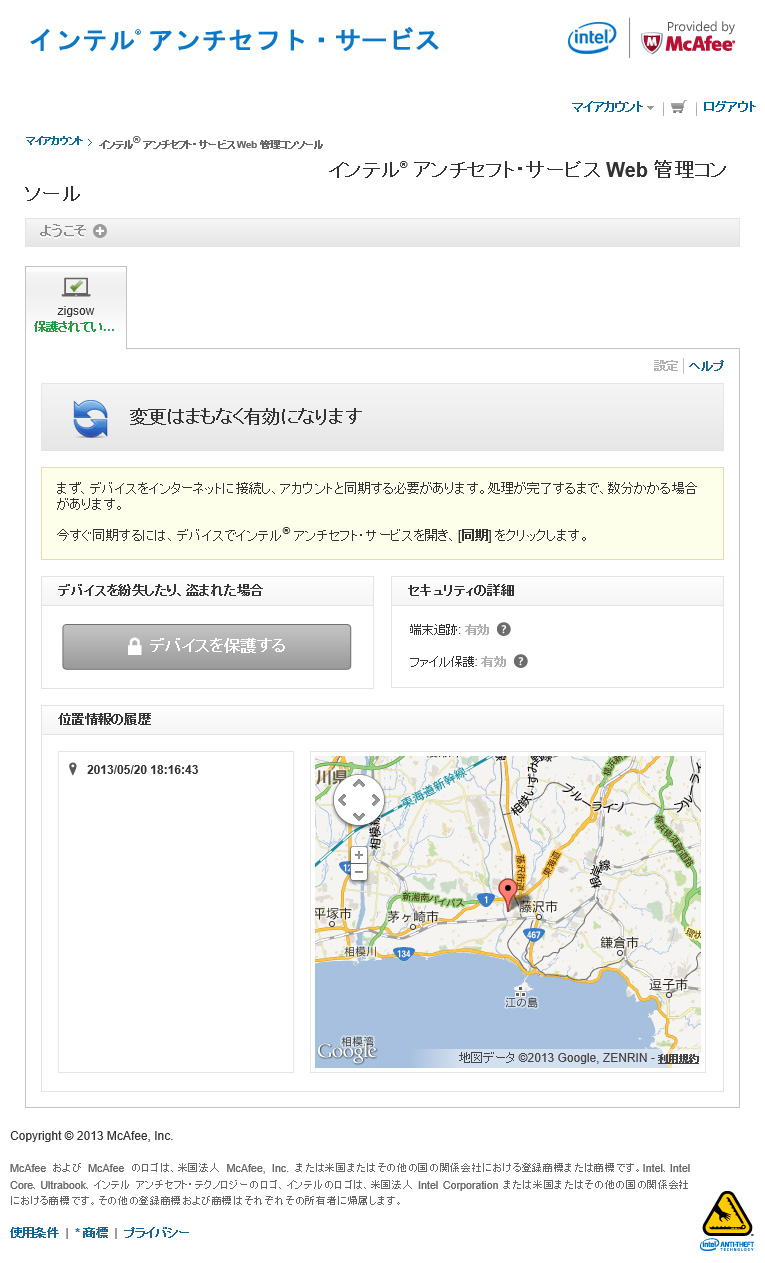
Task: Open the プライバシー footer link
Action: coord(156,1233)
